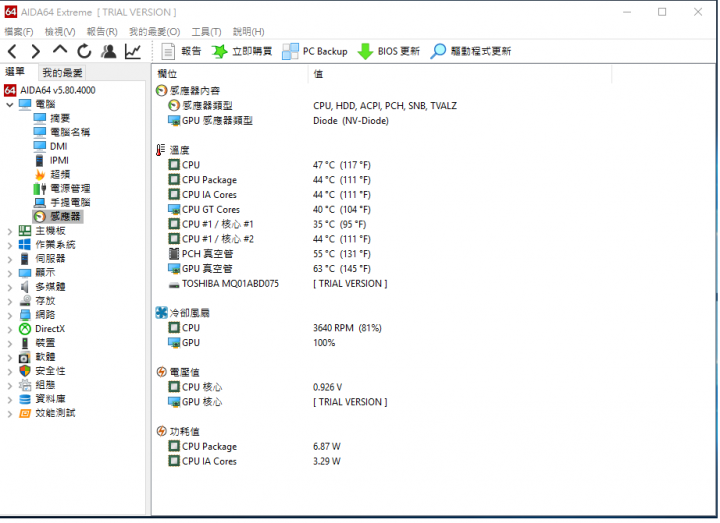Select 感應器 sensor item
Image resolution: width=720 pixels, height=523 pixels.
(57, 216)
